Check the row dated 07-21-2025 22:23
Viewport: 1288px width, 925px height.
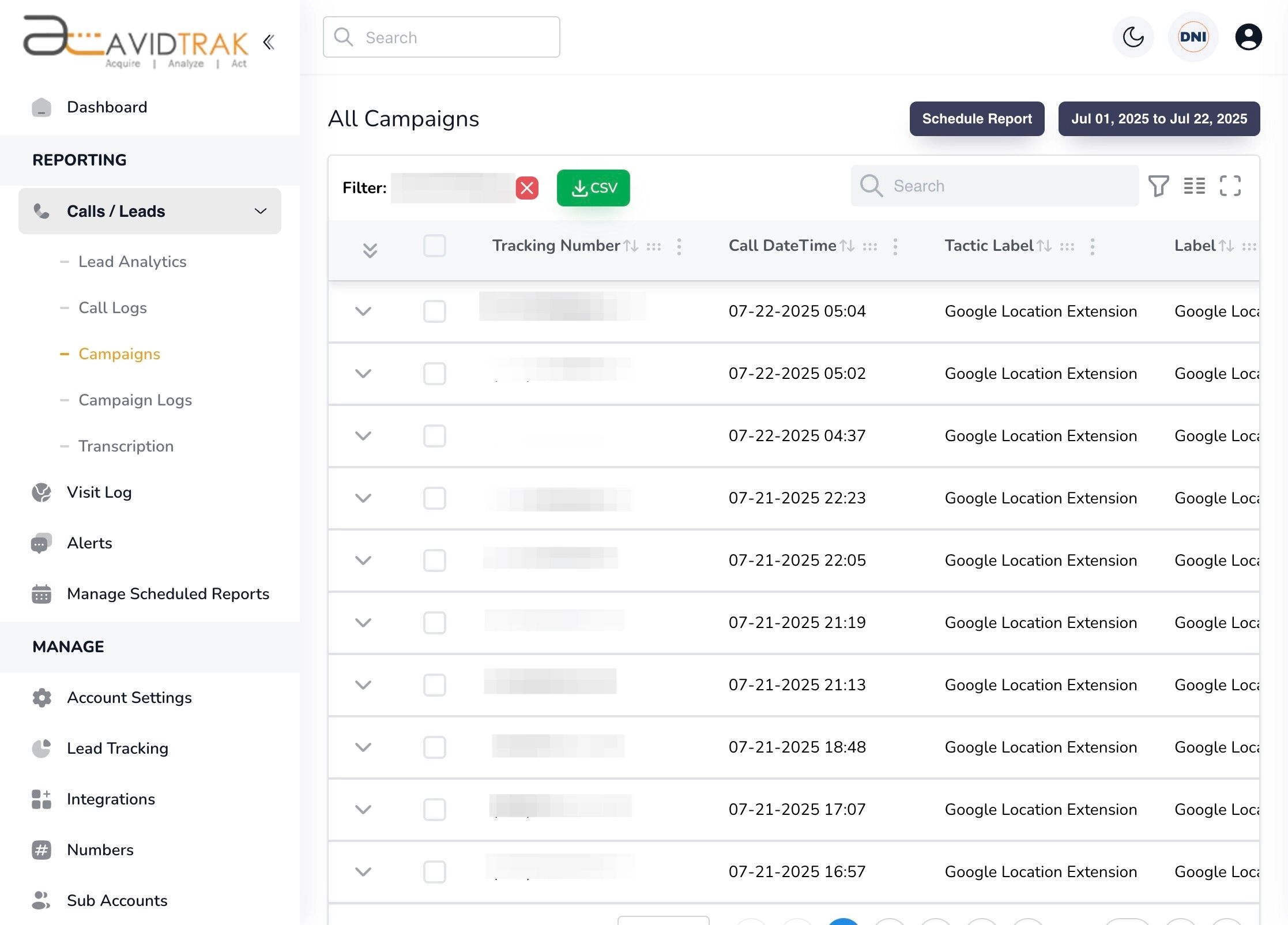click(x=435, y=498)
